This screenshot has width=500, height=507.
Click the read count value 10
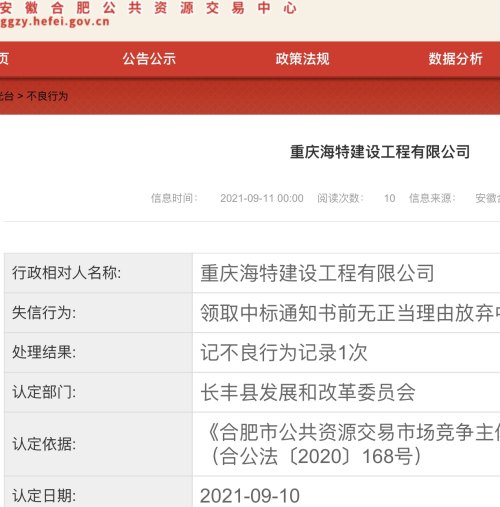pyautogui.click(x=390, y=198)
